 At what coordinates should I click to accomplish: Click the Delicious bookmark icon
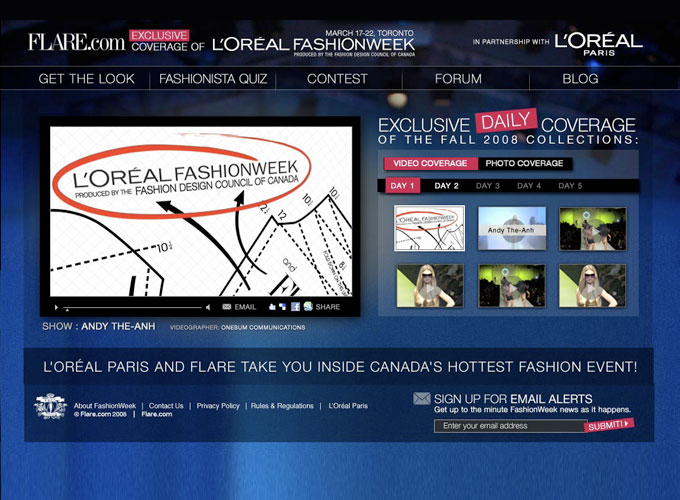click(283, 307)
